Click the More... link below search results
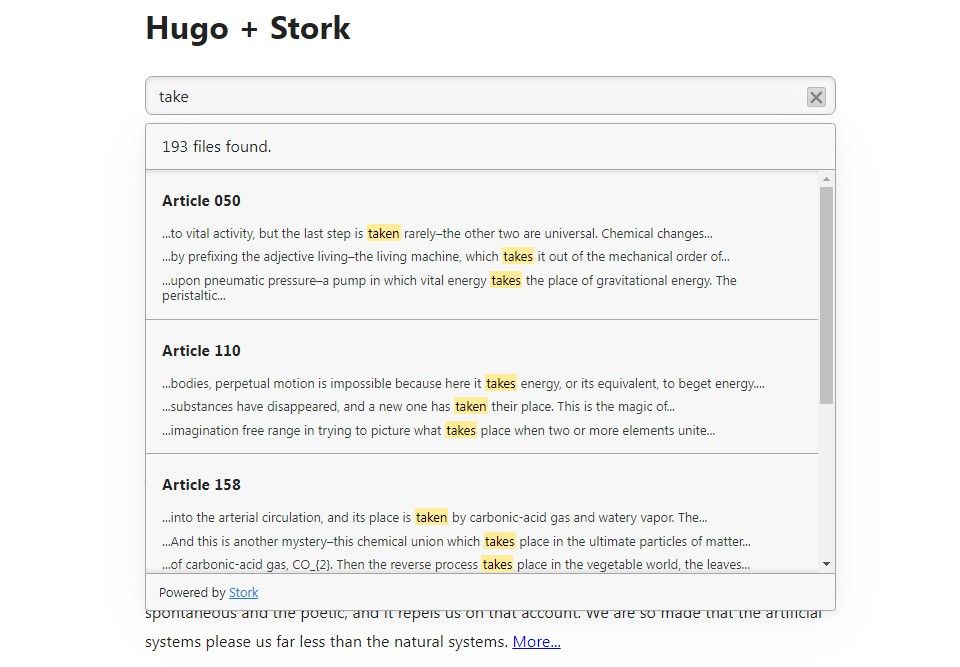Viewport: 960px width, 667px height. [536, 641]
